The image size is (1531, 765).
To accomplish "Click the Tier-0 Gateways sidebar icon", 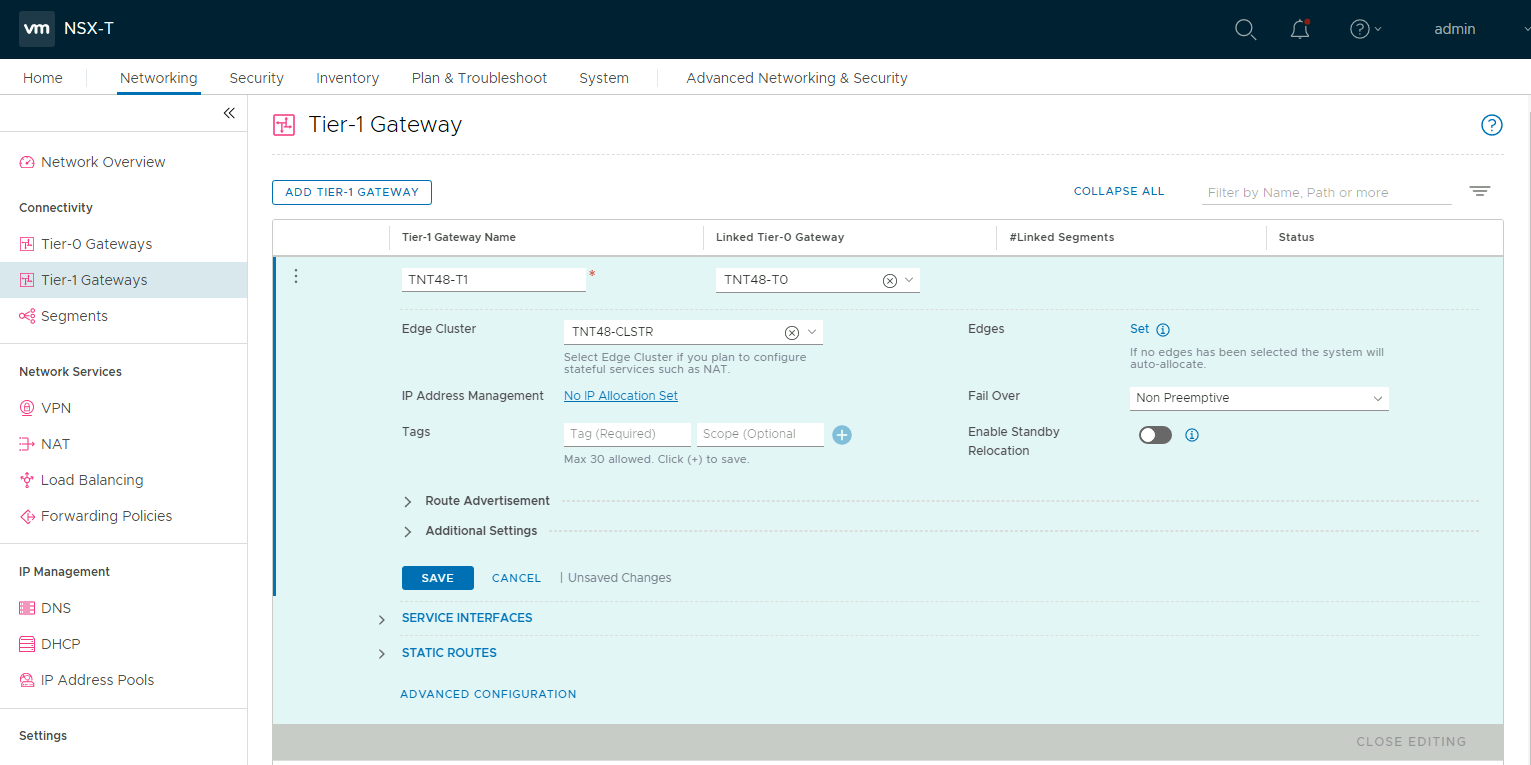I will [x=27, y=244].
